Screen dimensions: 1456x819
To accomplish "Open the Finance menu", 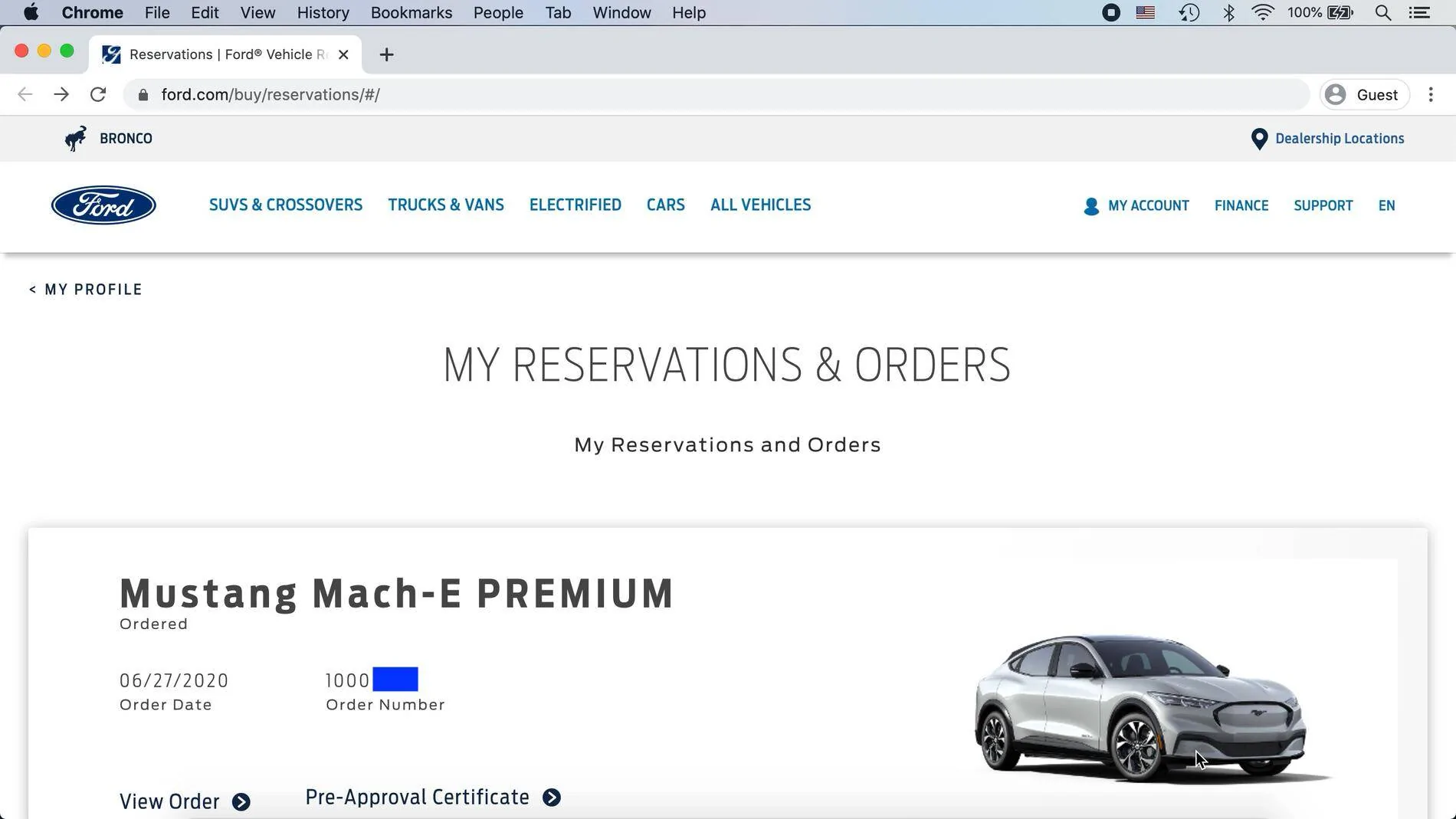I will coord(1241,206).
